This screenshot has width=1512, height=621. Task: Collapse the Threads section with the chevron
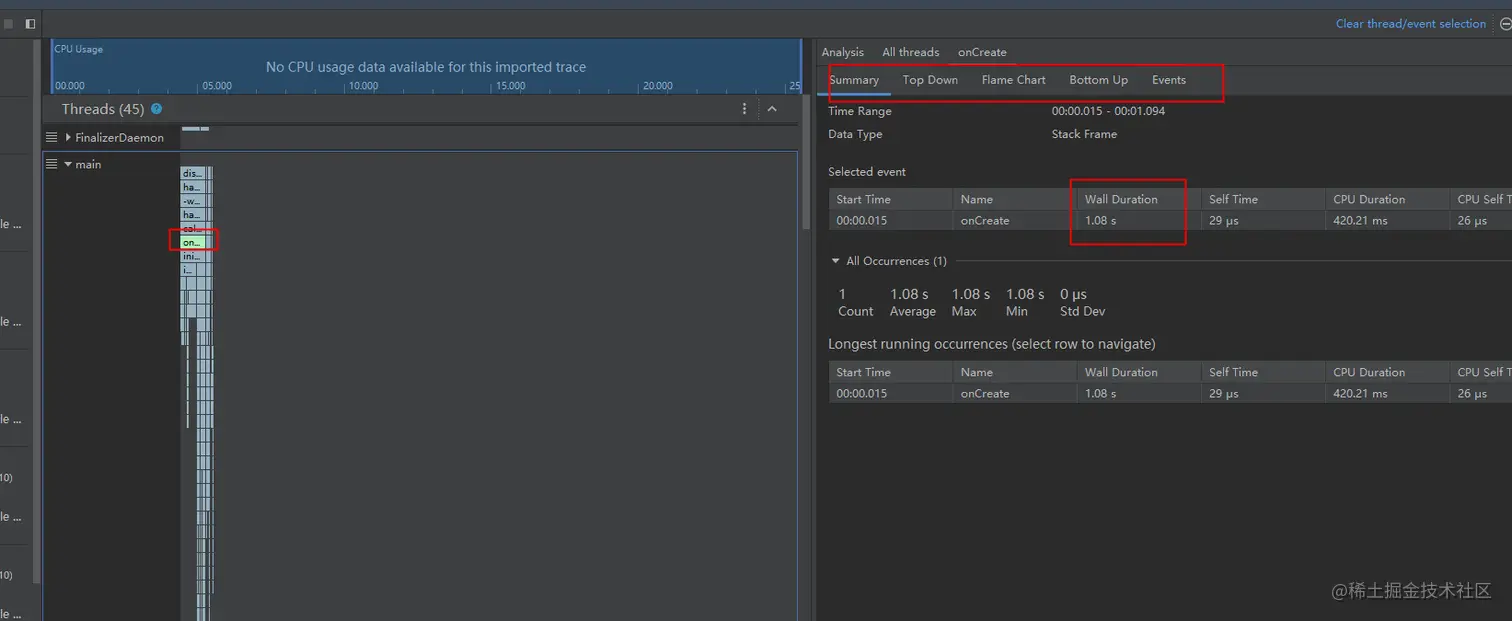[x=772, y=109]
